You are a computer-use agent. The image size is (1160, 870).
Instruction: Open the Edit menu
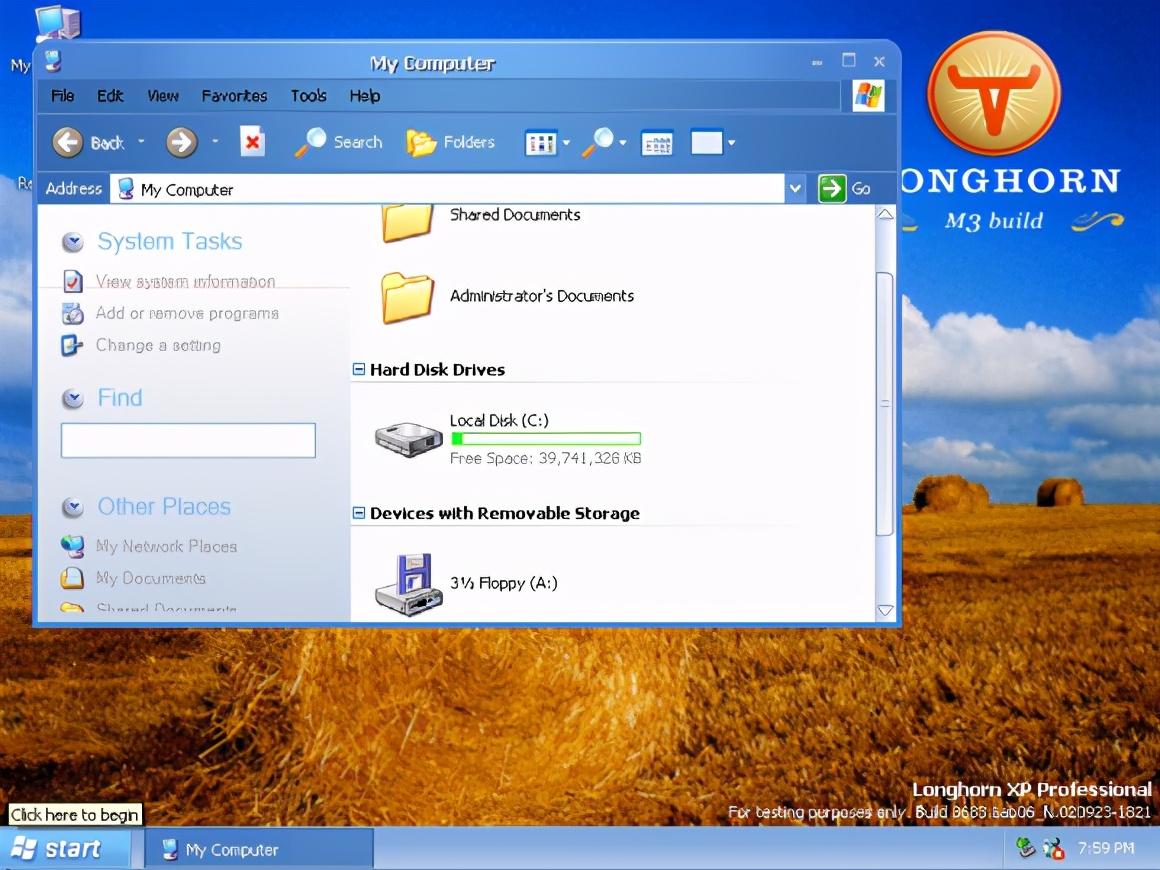pyautogui.click(x=110, y=95)
